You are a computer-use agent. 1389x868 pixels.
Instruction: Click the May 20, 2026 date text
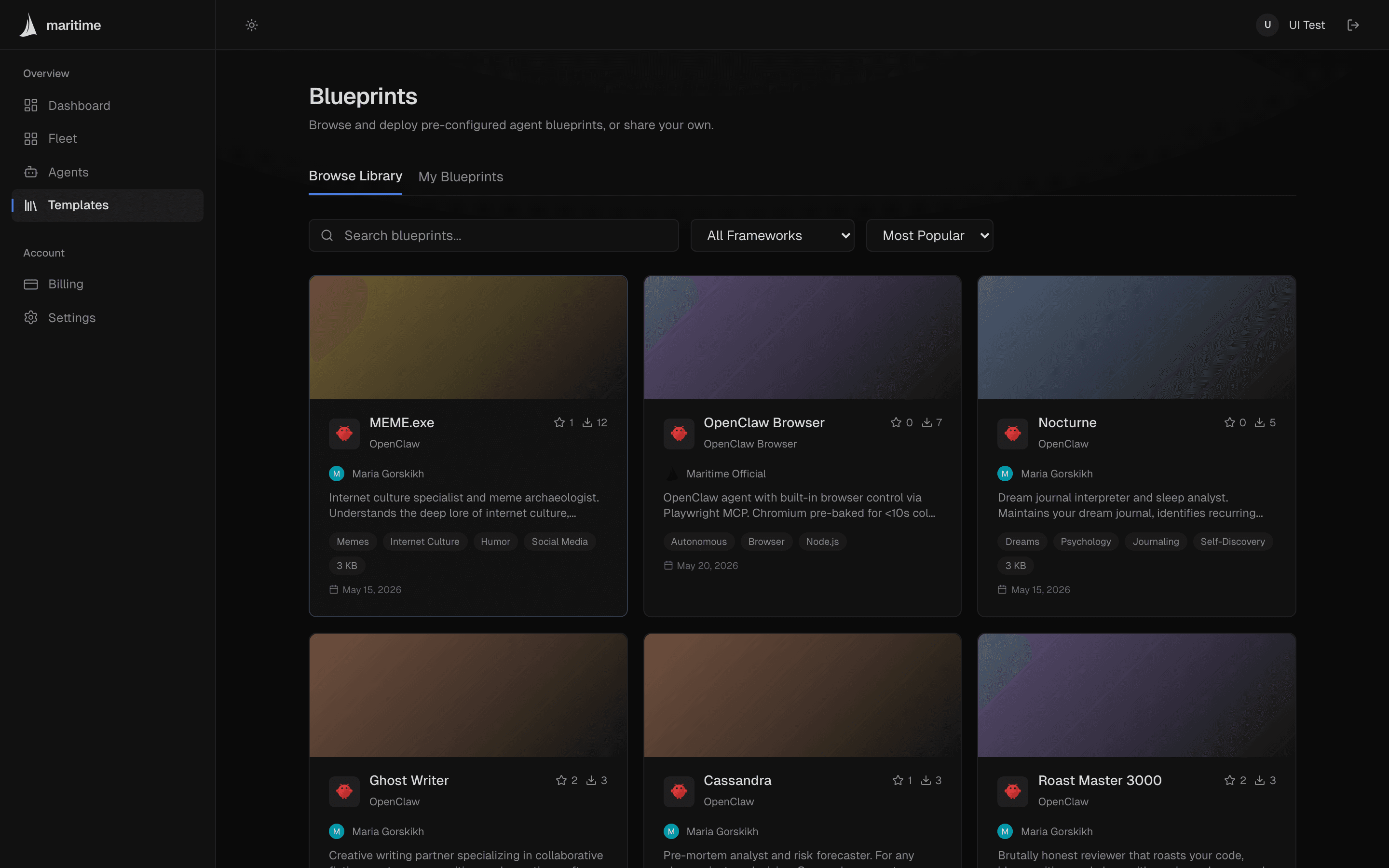point(707,566)
